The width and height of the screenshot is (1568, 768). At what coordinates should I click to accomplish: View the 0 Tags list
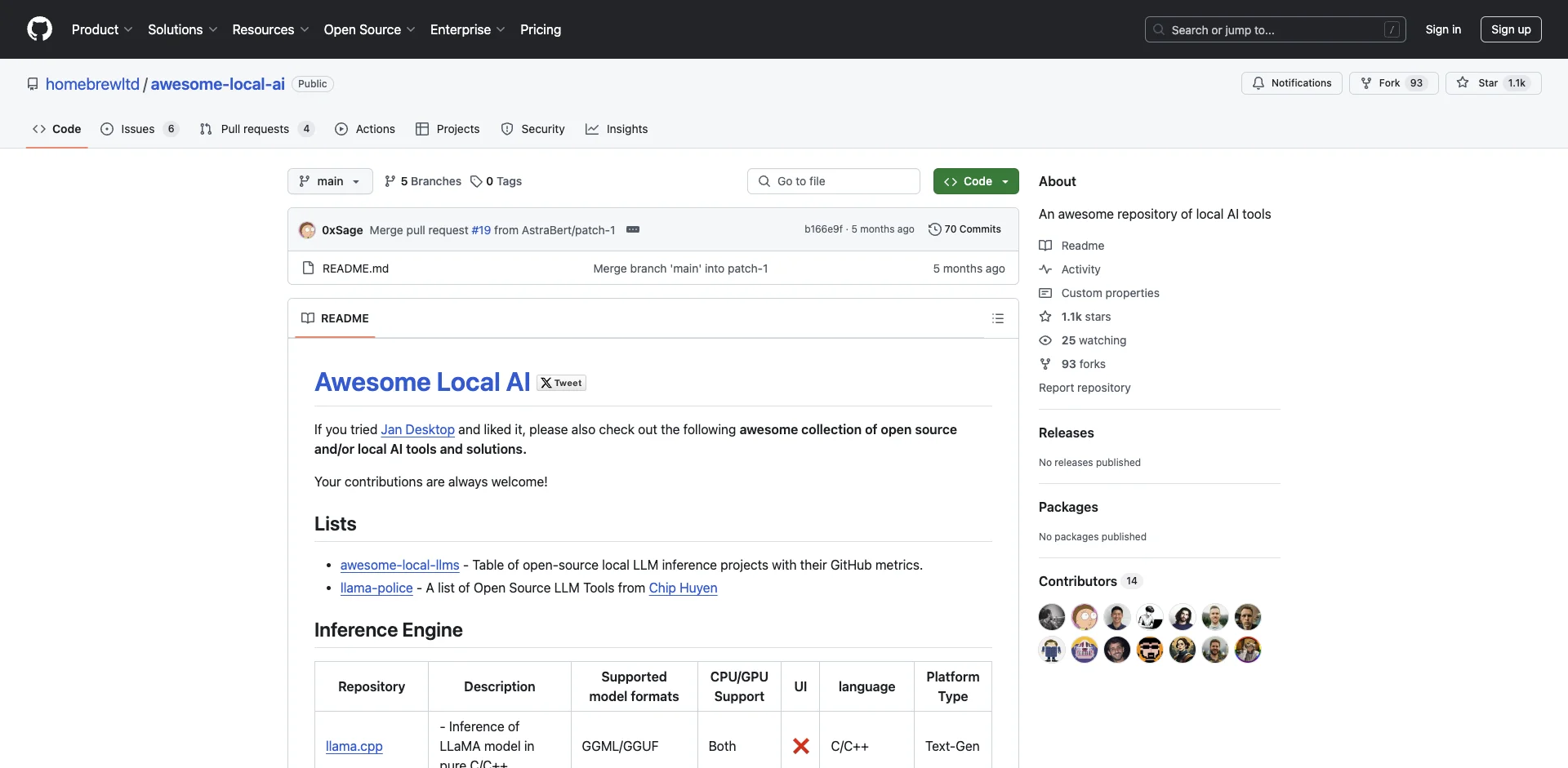(496, 181)
